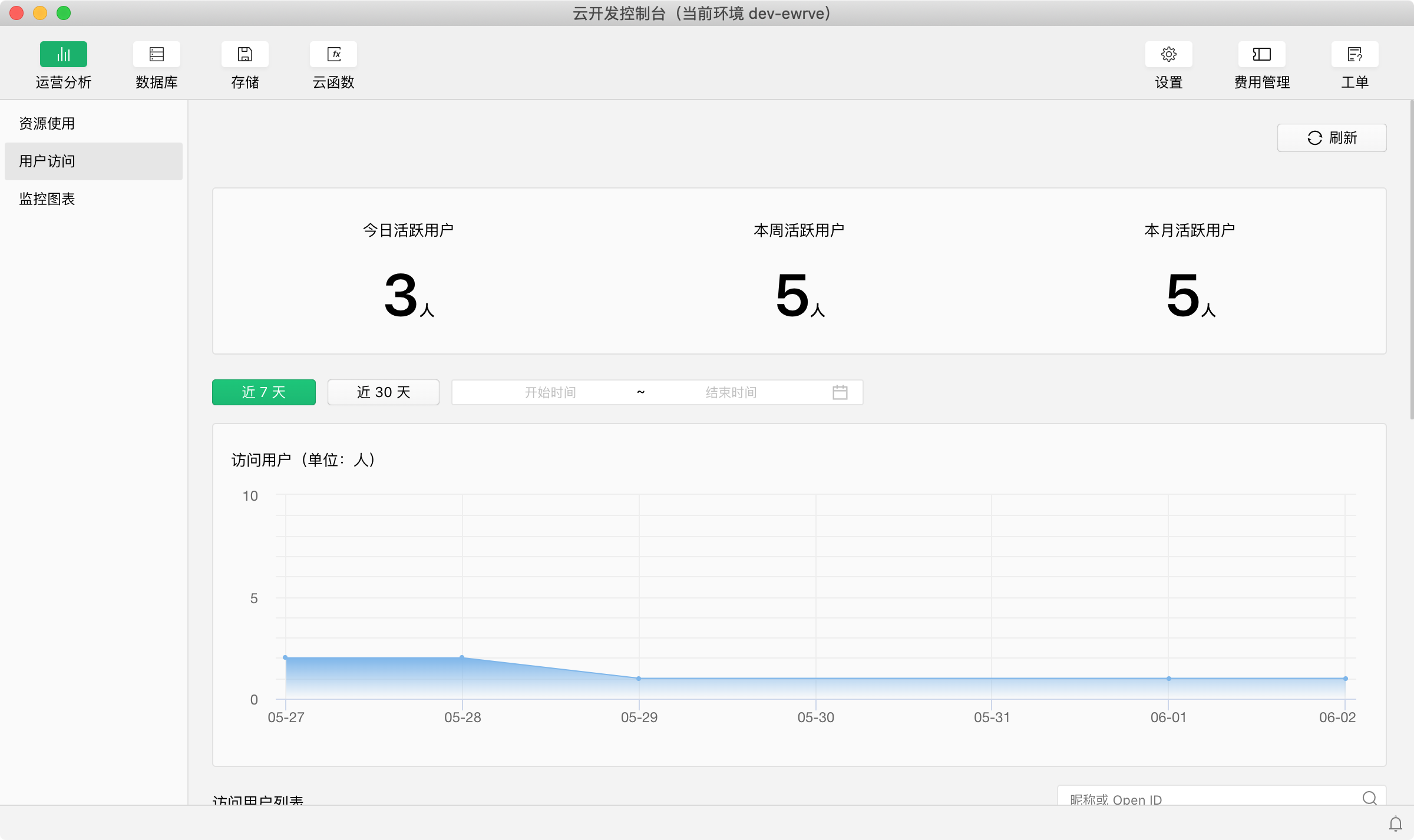
Task: Open the 工单 ticket icon
Action: 1354,55
